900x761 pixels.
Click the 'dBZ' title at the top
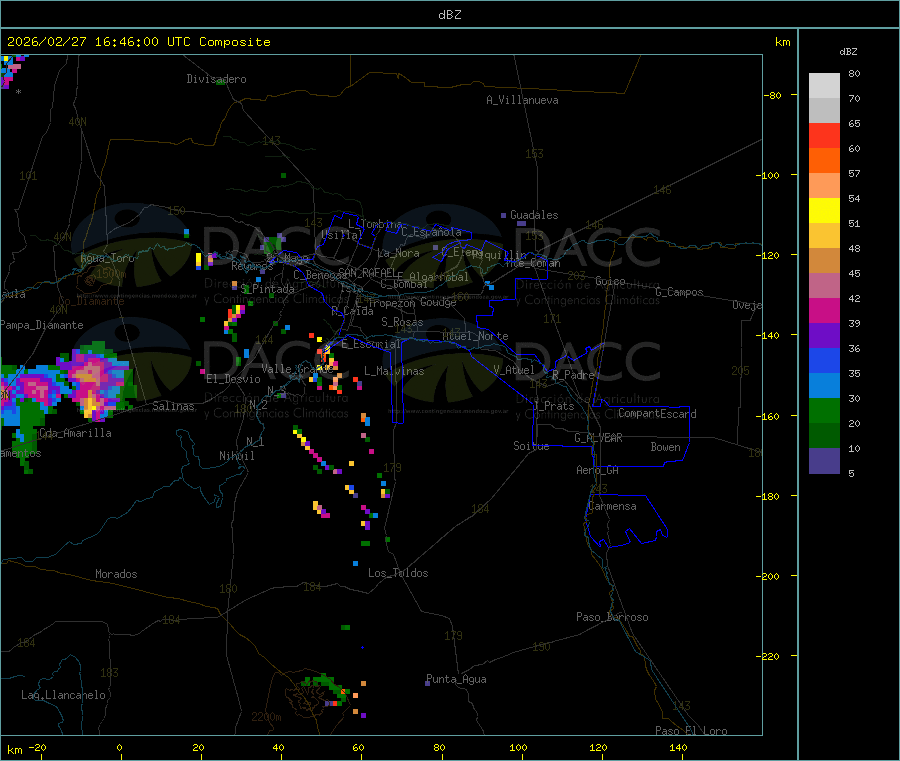coord(449,15)
